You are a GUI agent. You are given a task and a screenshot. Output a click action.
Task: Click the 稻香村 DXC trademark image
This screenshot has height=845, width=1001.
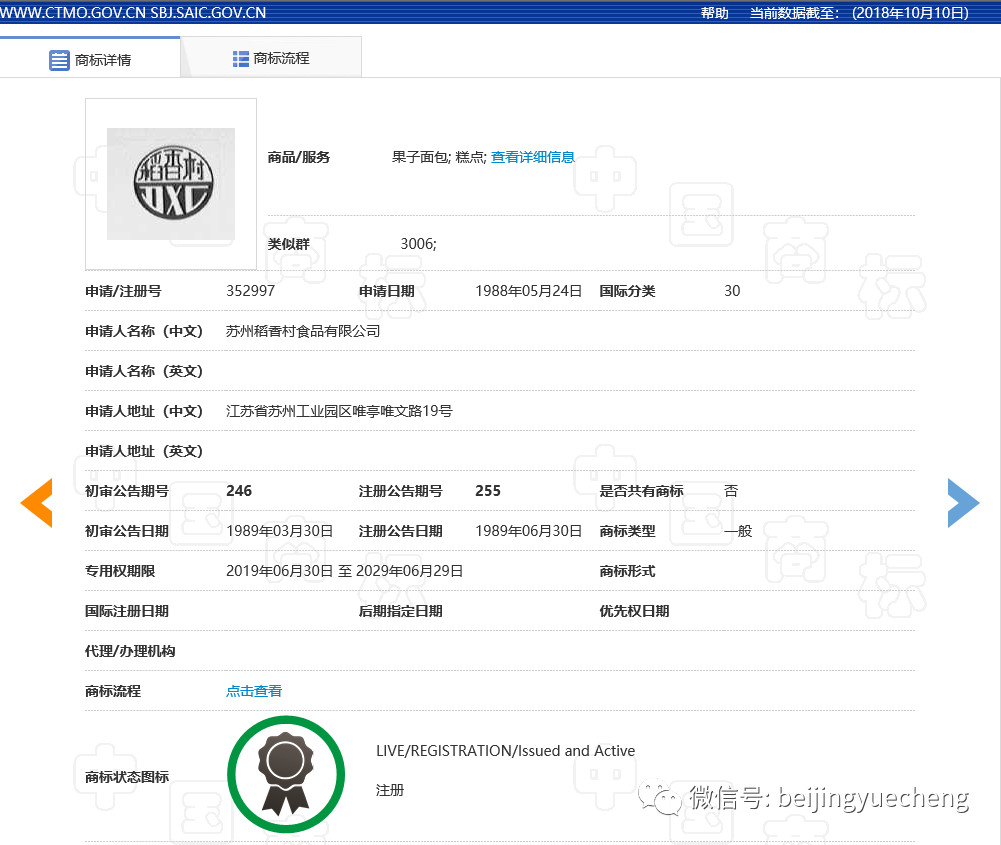click(x=171, y=184)
